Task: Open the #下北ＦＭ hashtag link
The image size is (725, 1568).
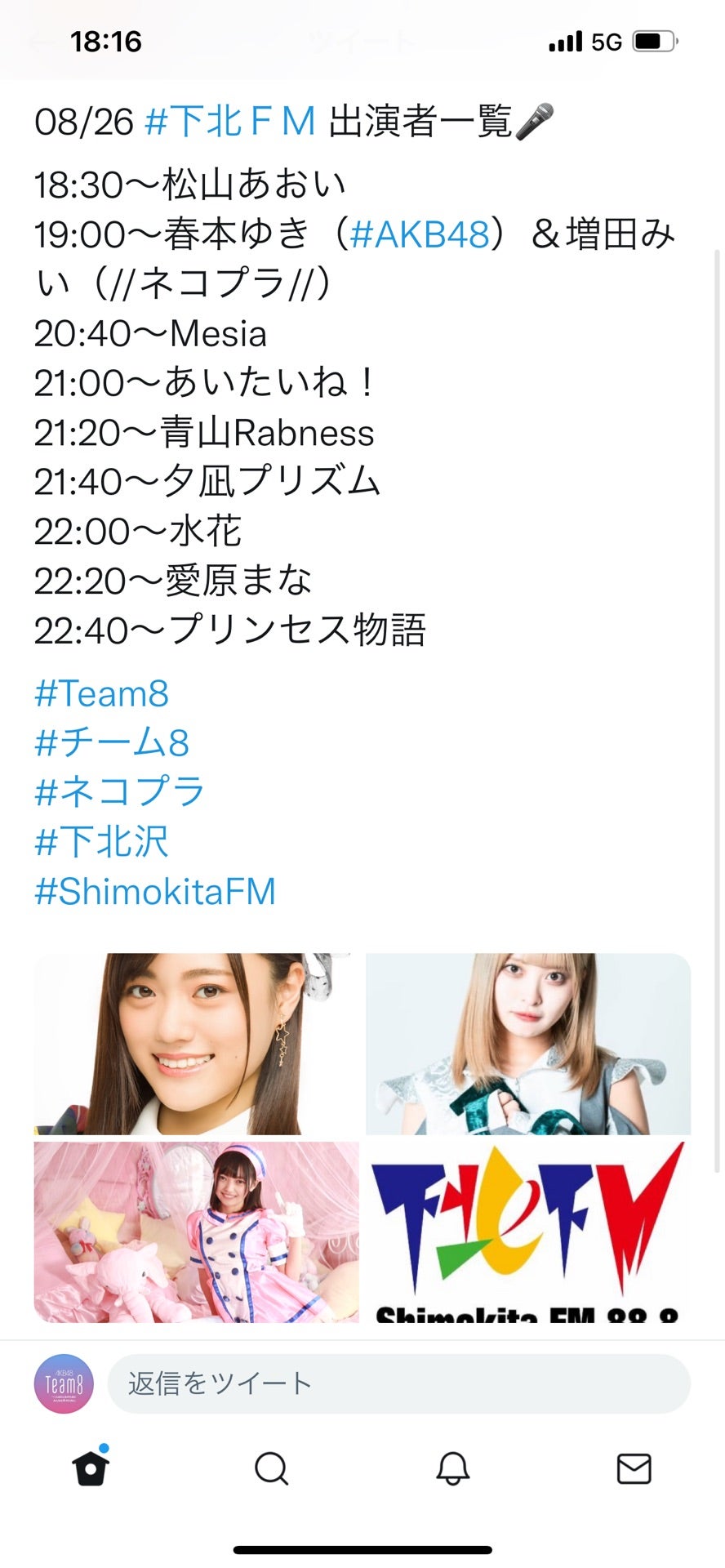Action: (230, 122)
